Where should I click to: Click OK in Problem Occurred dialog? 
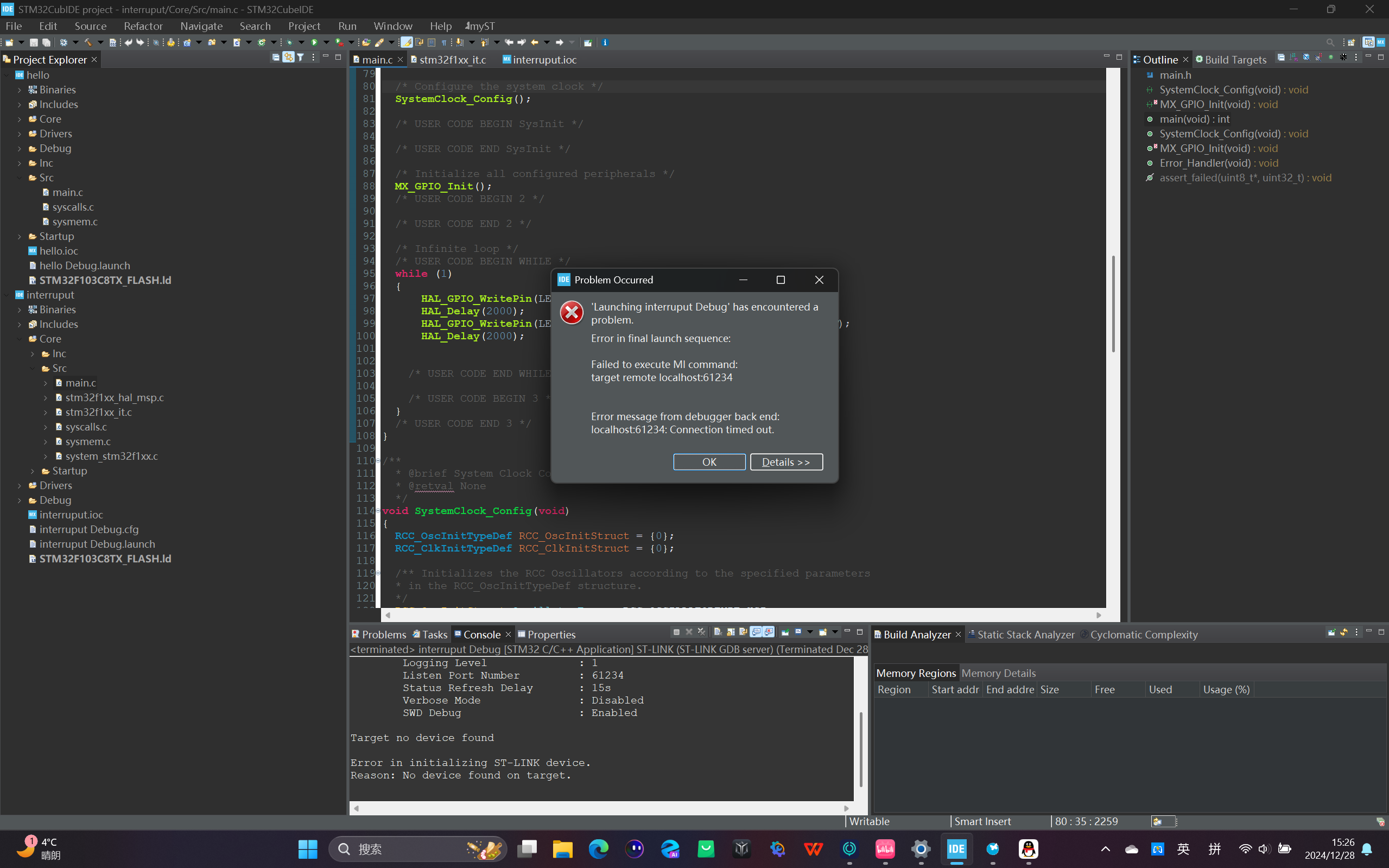(709, 462)
